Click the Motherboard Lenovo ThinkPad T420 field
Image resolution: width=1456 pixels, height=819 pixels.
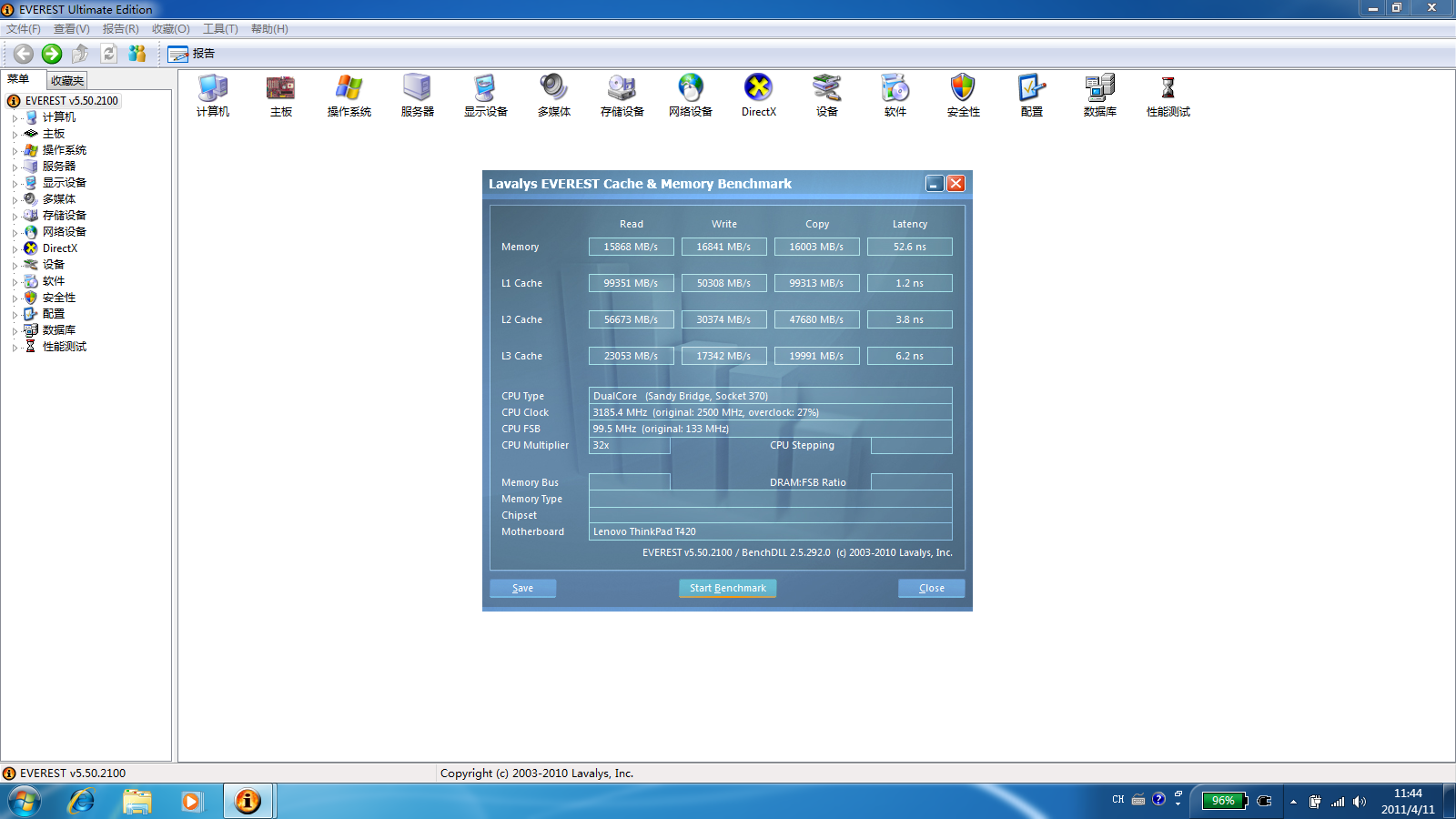coord(771,531)
